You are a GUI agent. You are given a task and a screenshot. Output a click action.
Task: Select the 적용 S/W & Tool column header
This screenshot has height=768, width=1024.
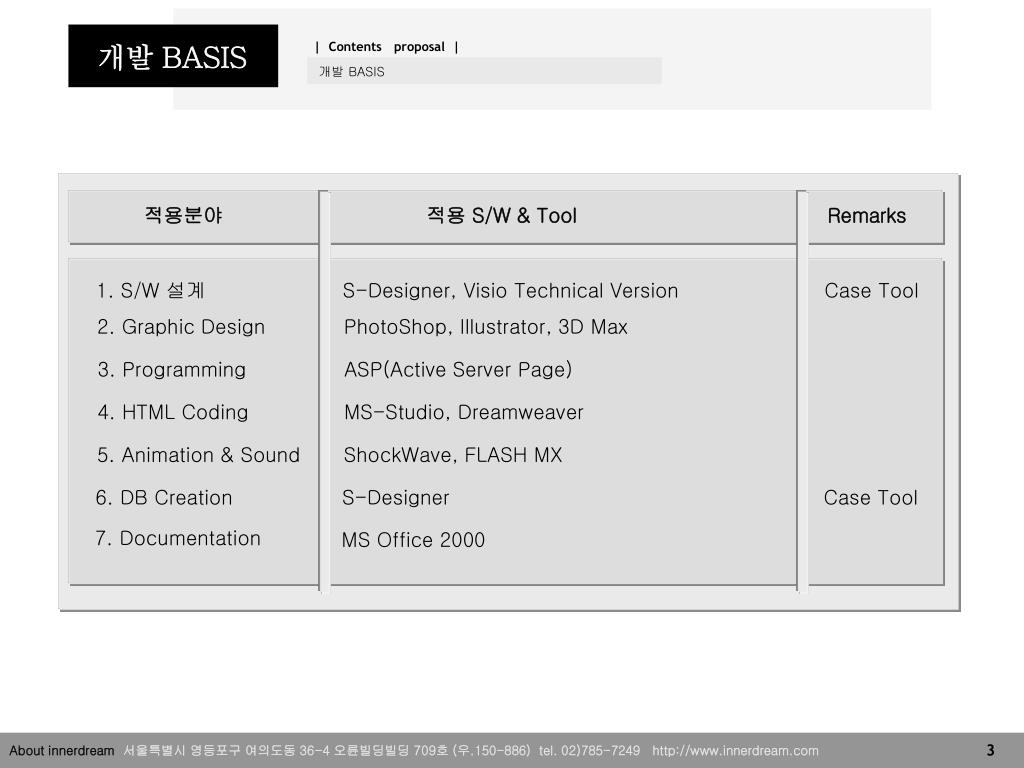(502, 216)
